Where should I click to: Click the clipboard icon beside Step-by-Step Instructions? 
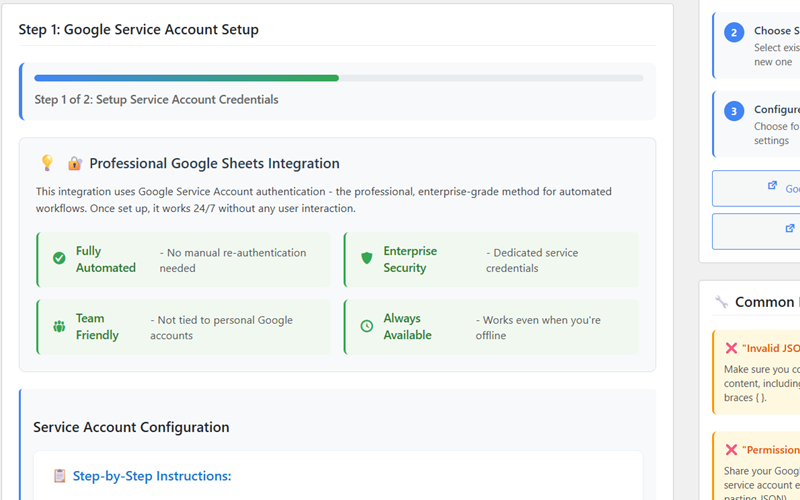pyautogui.click(x=60, y=476)
